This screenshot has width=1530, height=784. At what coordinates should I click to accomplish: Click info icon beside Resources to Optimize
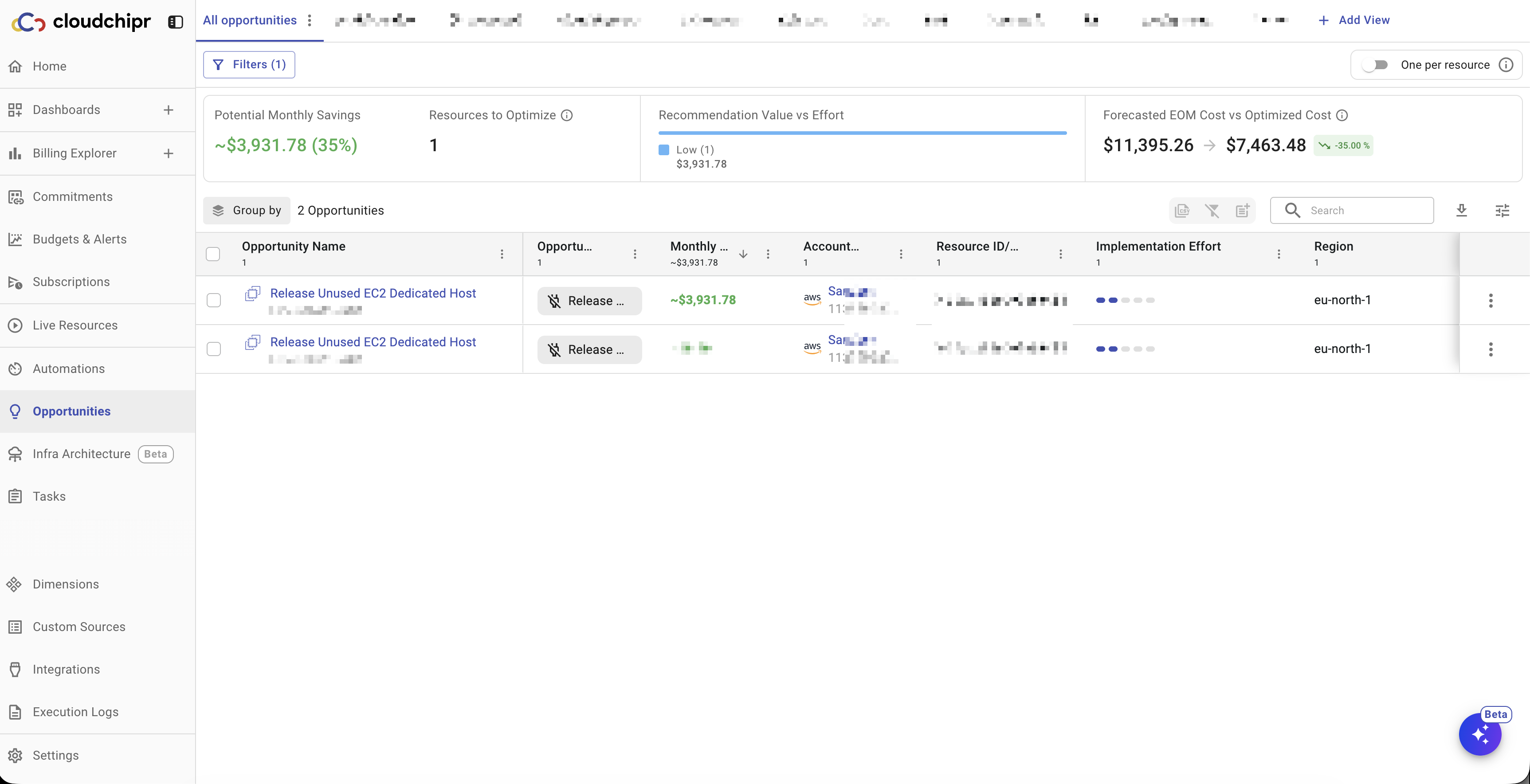coord(567,115)
